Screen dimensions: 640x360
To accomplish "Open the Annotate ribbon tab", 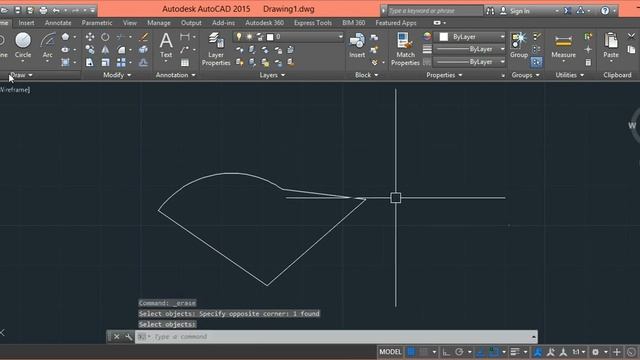I will tap(58, 23).
